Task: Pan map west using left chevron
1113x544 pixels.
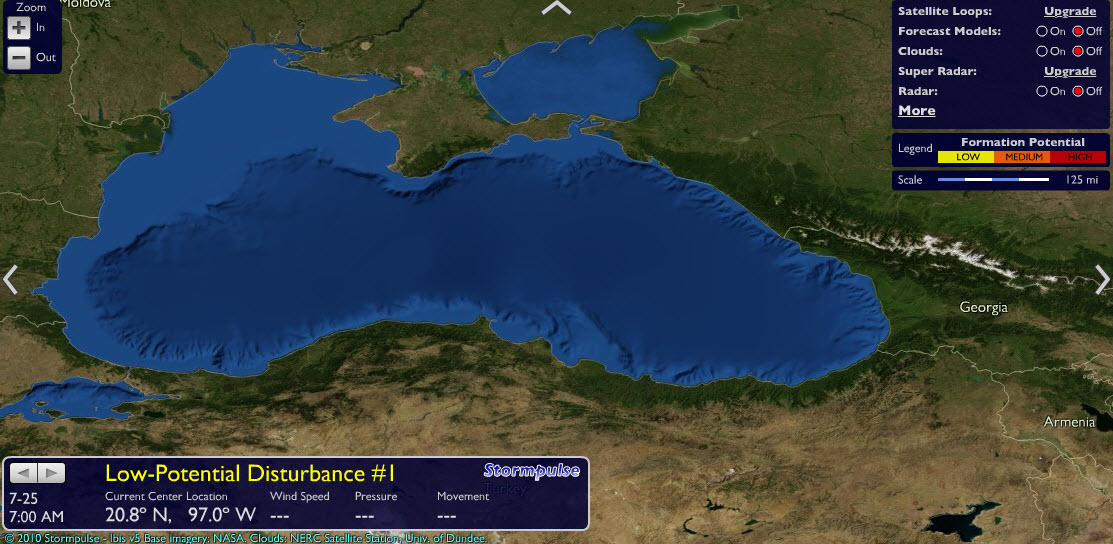Action: click(x=10, y=280)
